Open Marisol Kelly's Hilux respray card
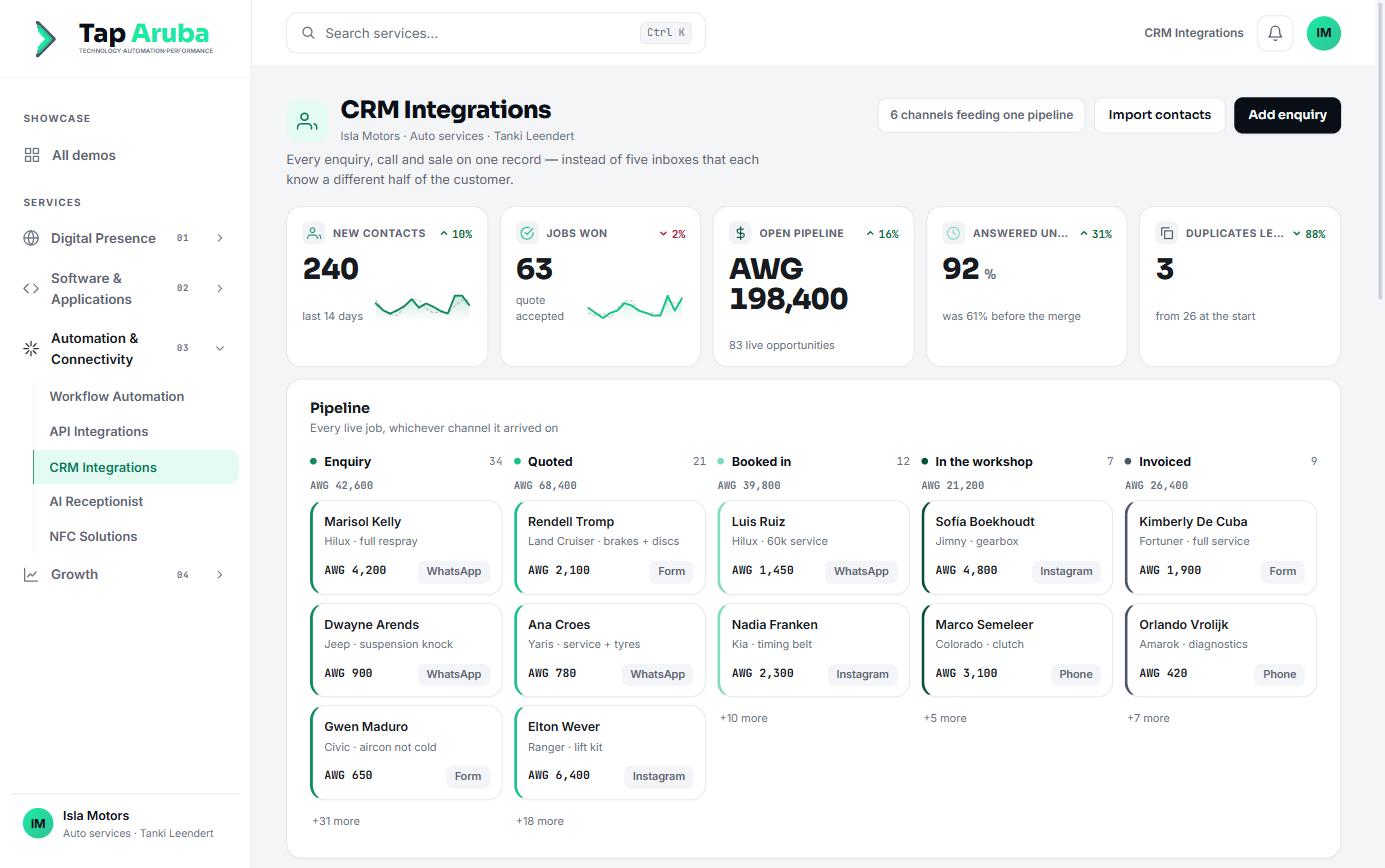Viewport: 1385px width, 868px height. point(406,547)
